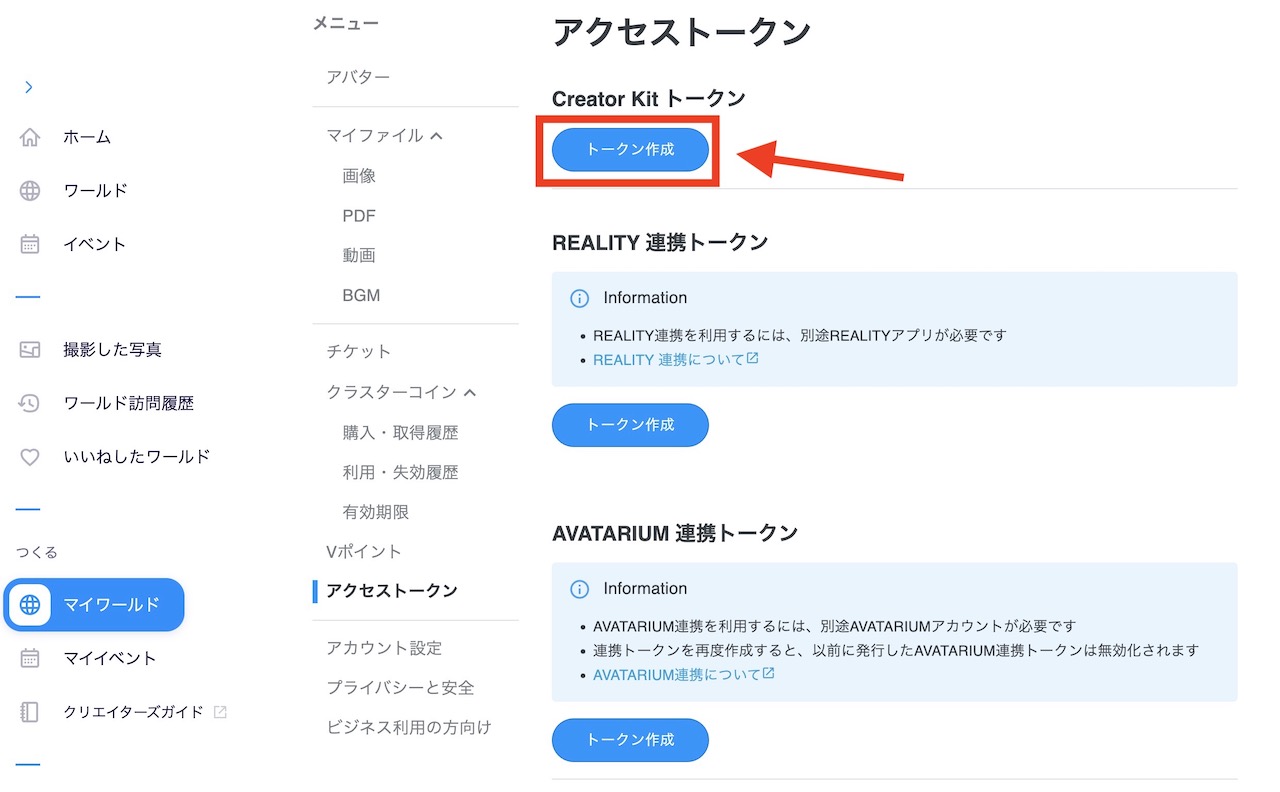The width and height of the screenshot is (1280, 792).
Task: Click the イベント calendar icon
Action: (x=30, y=243)
